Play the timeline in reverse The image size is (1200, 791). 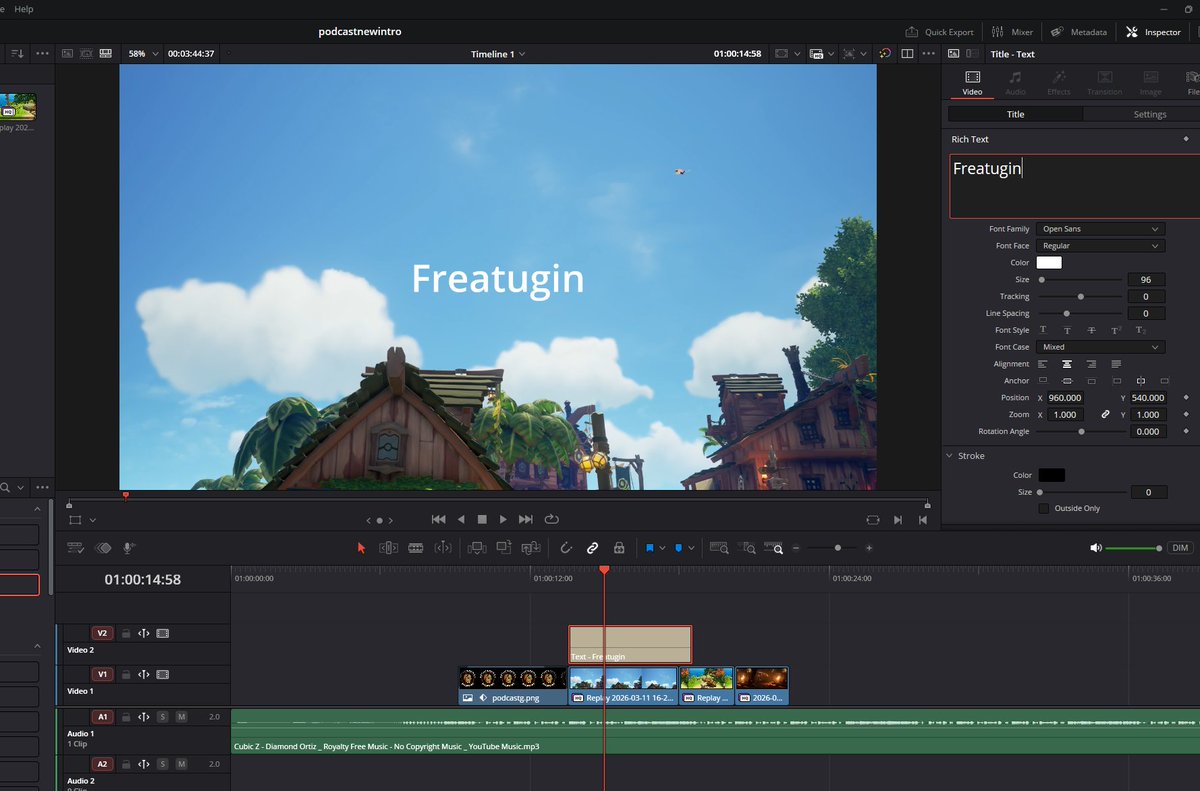461,520
